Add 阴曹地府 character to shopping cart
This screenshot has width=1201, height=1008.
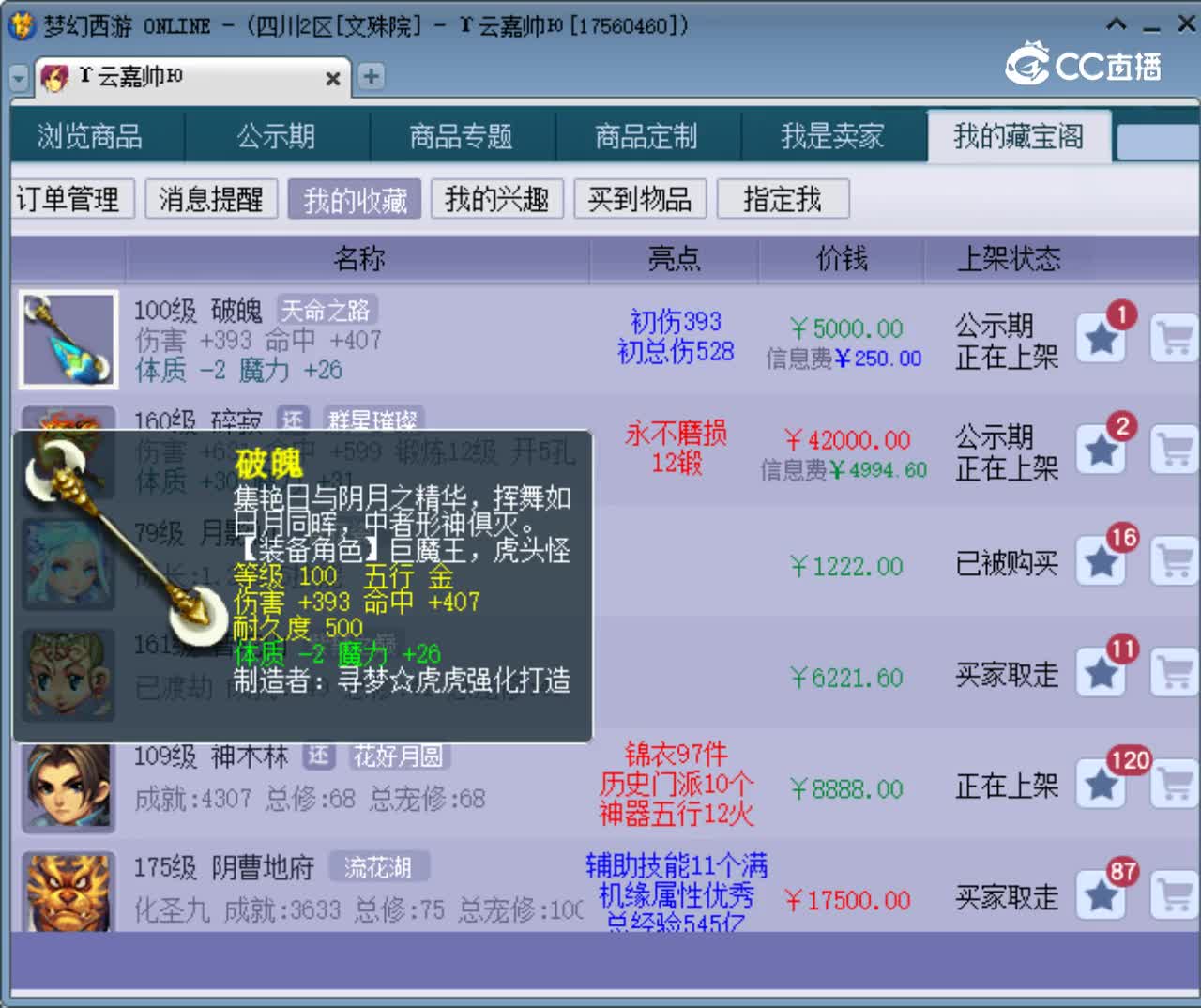tap(1174, 896)
